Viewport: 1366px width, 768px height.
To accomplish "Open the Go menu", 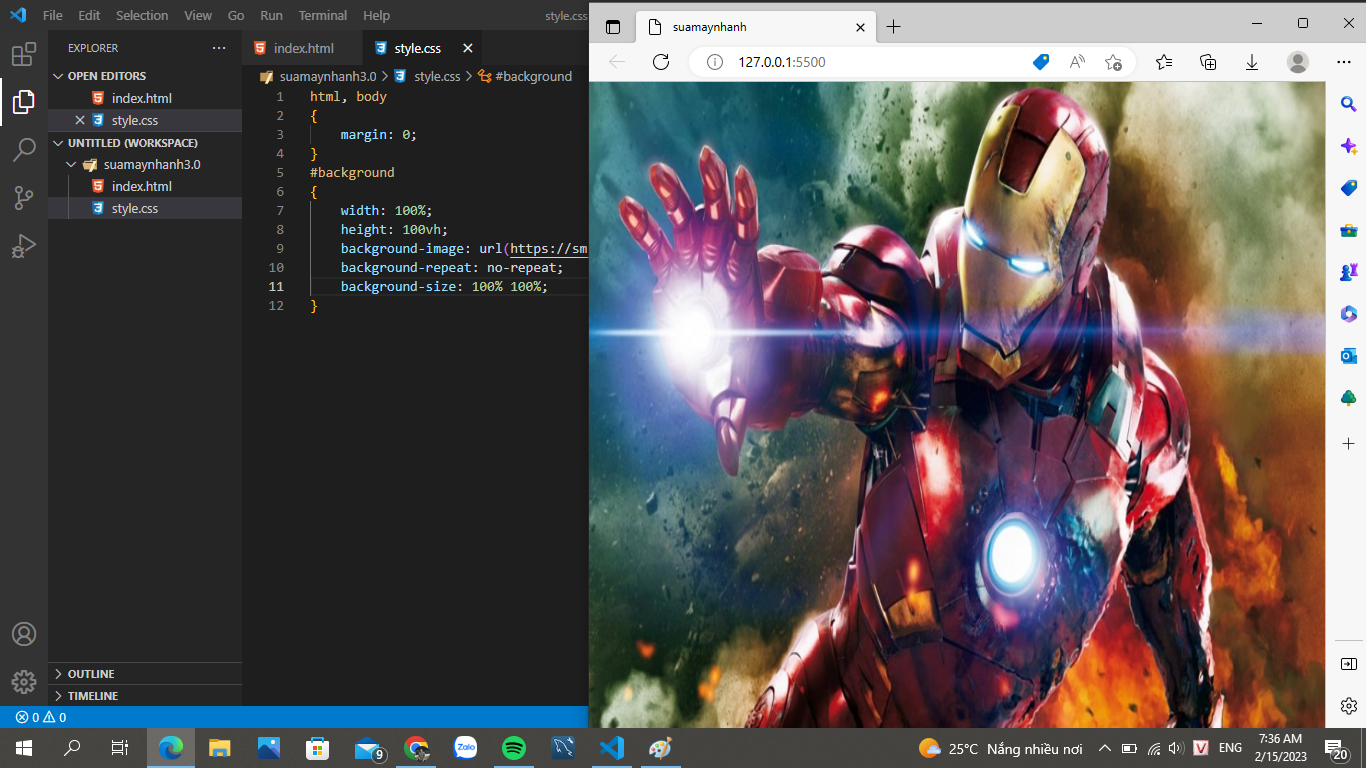I will pyautogui.click(x=236, y=16).
